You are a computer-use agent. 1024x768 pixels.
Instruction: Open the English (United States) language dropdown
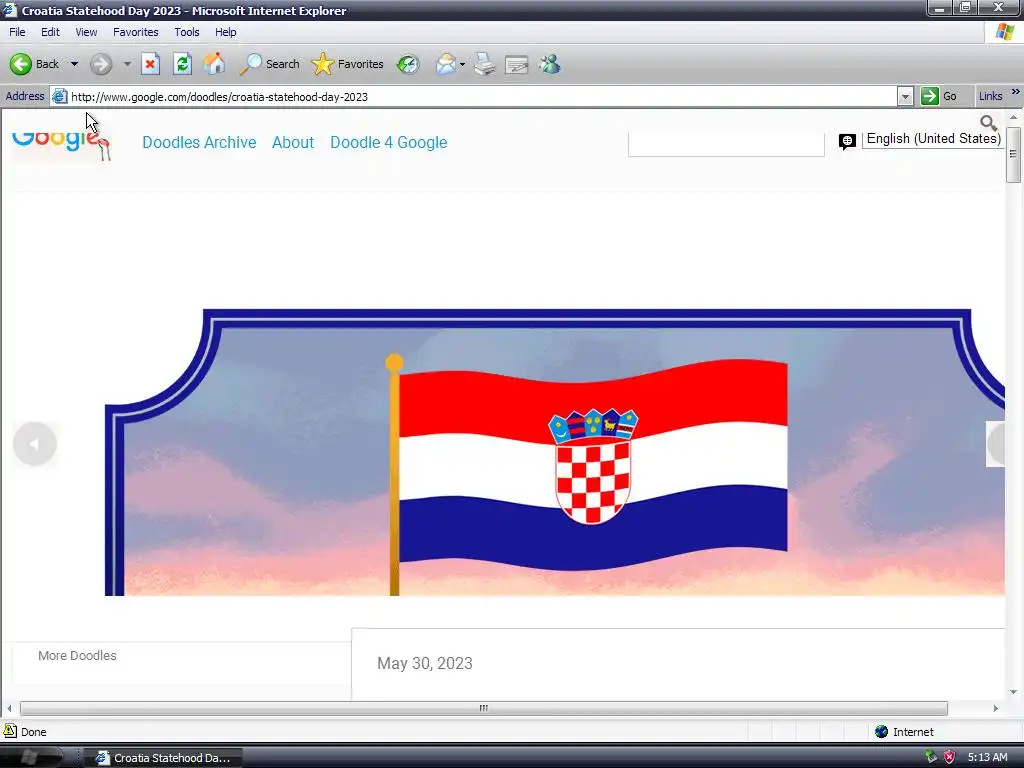(933, 139)
